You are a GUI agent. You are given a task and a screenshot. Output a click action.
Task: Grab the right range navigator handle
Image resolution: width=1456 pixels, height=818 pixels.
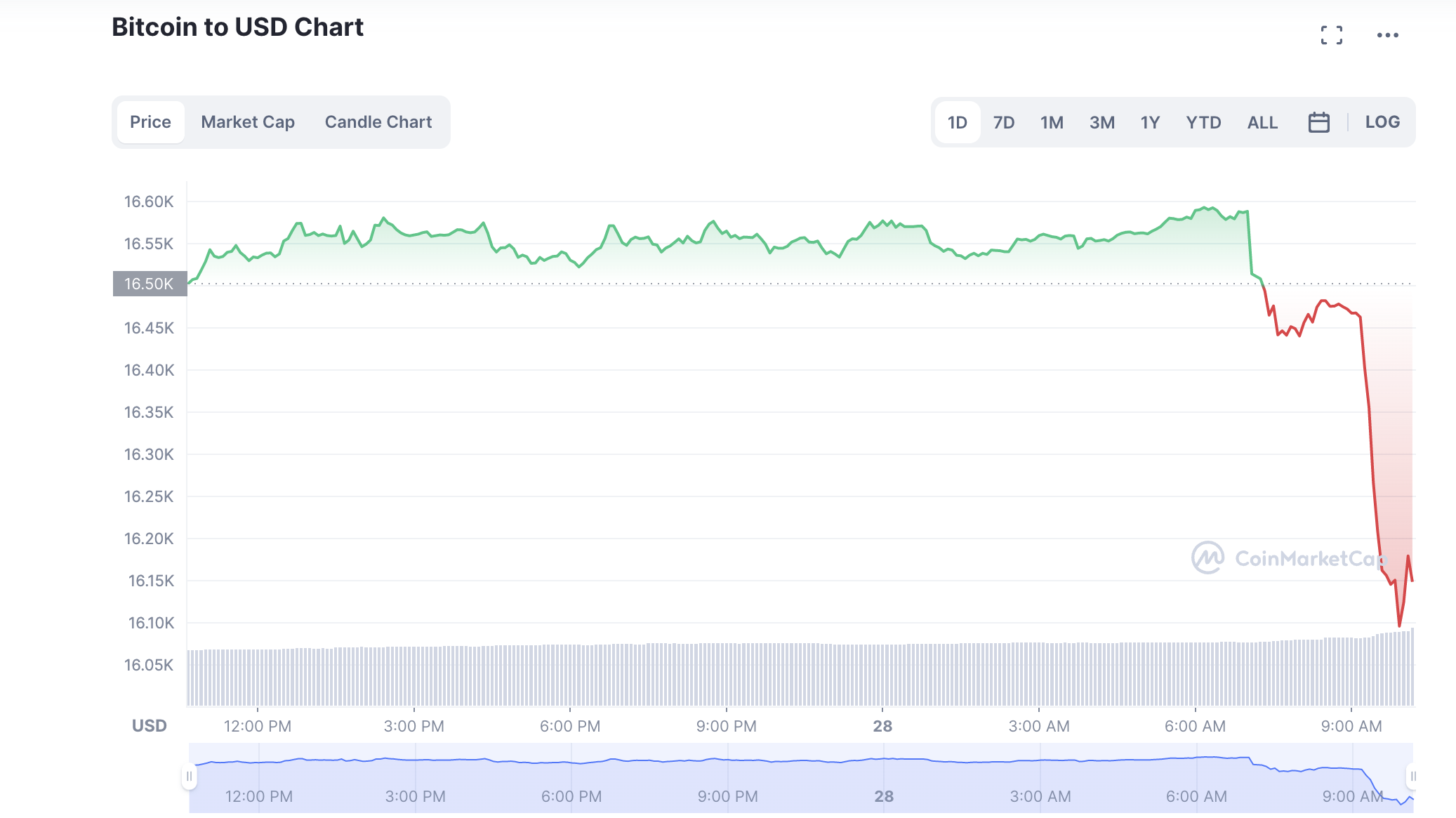[1412, 777]
